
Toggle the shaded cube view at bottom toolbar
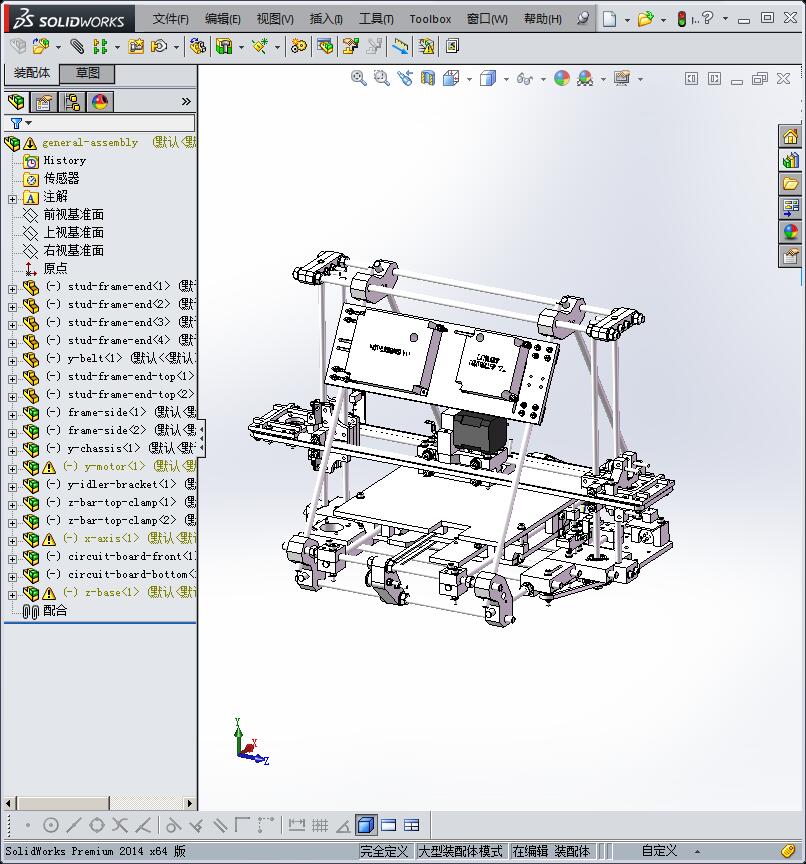click(366, 825)
